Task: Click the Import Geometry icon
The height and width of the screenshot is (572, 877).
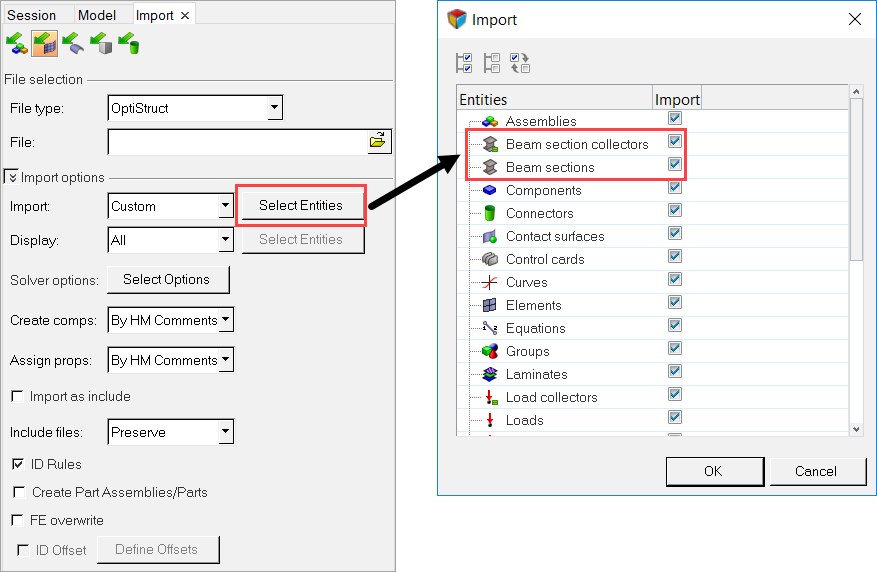Action: pos(73,44)
